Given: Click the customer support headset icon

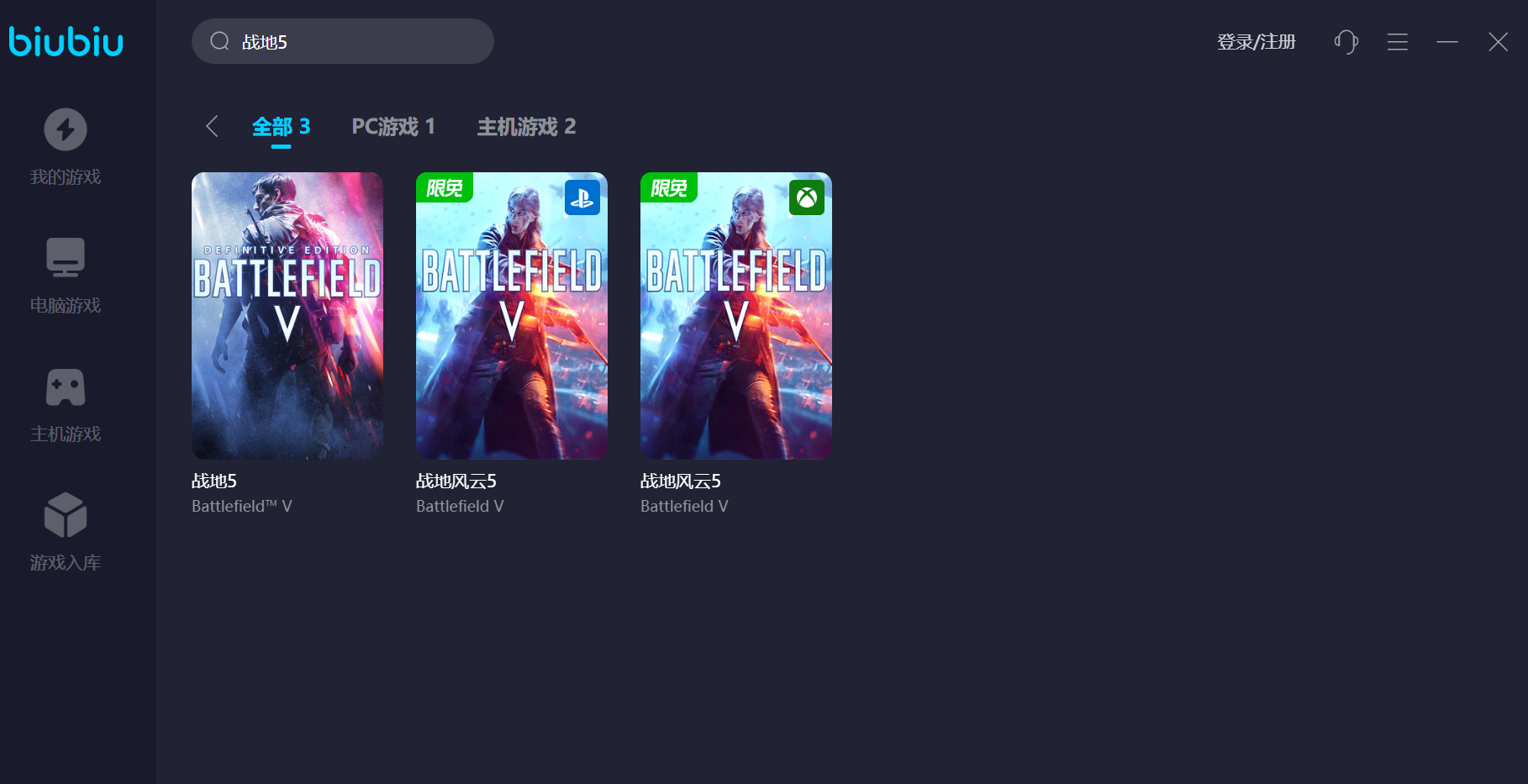Looking at the screenshot, I should click(x=1346, y=41).
